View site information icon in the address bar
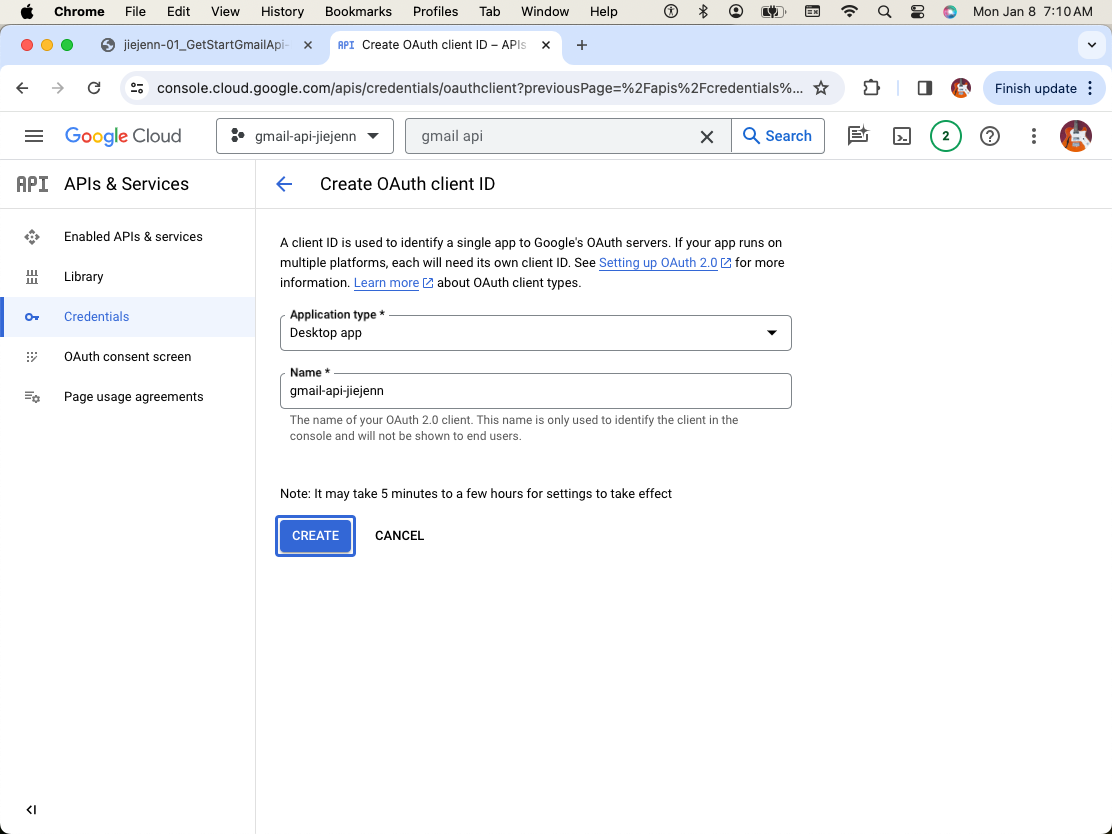Screen dimensions: 1112x834 click(x=137, y=88)
